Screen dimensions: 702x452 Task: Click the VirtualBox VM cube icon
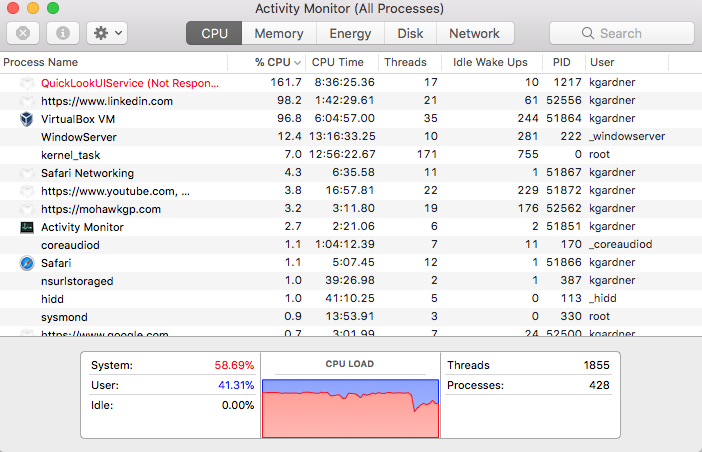[x=27, y=119]
